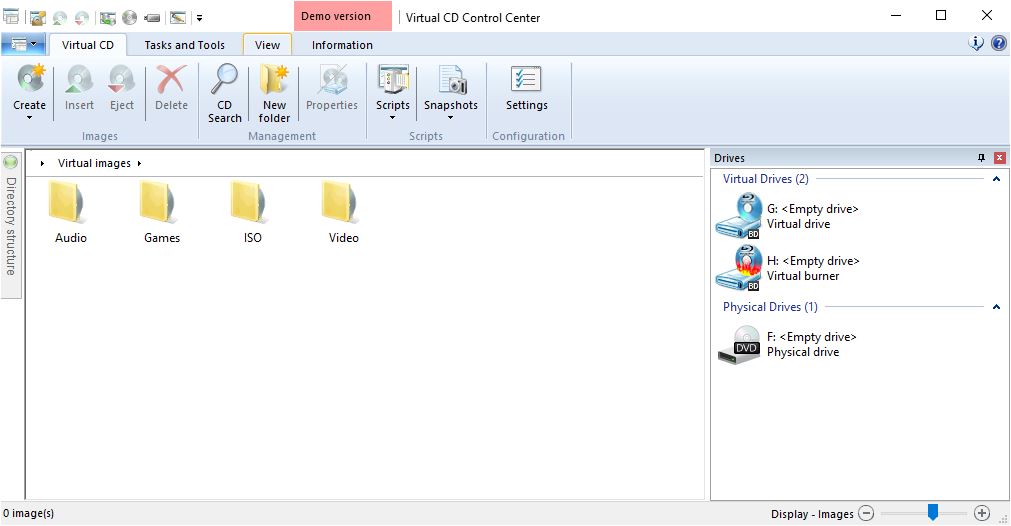Screen dimensions: 1011x526
Task: Open the View tab
Action: (x=267, y=45)
